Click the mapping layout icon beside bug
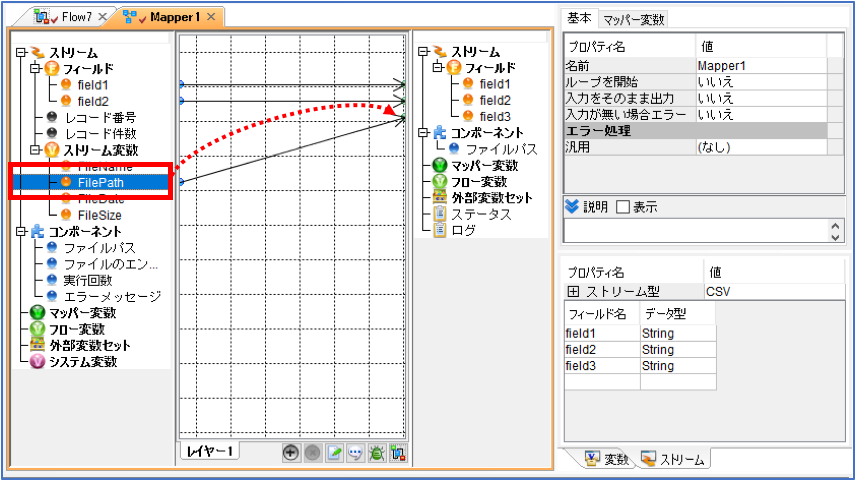The height and width of the screenshot is (480, 857). pos(398,453)
